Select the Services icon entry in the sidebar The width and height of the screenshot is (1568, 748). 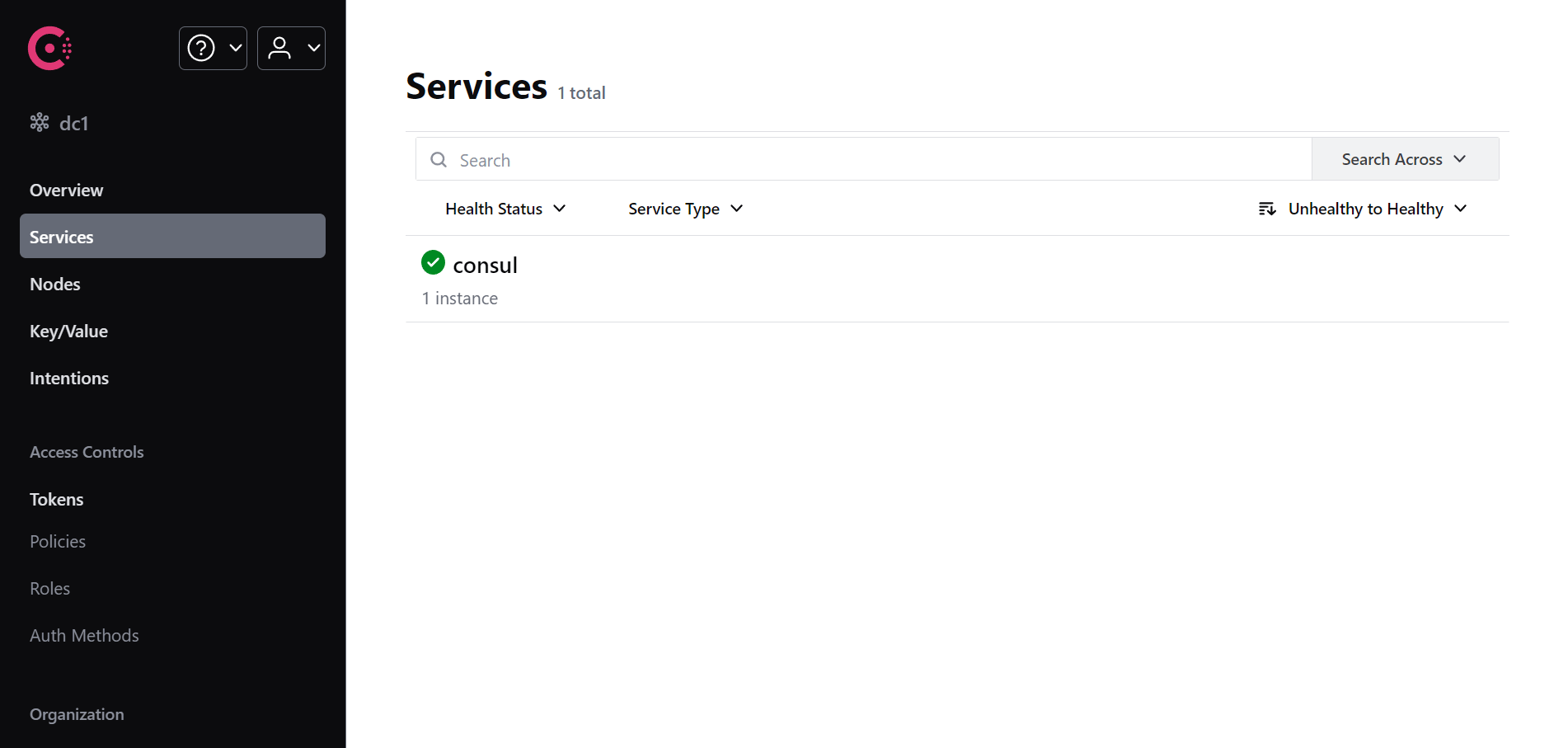[61, 236]
